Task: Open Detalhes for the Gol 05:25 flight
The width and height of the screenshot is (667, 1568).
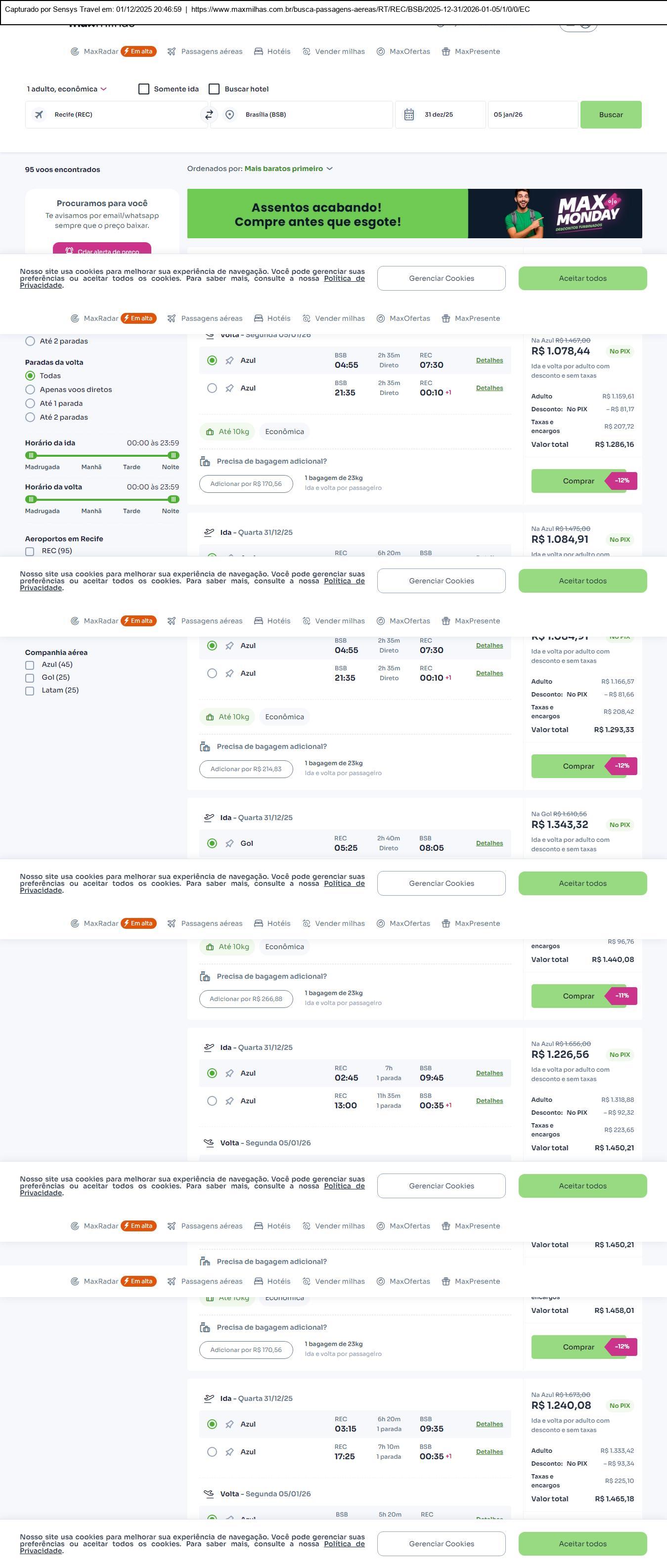Action: [x=489, y=844]
